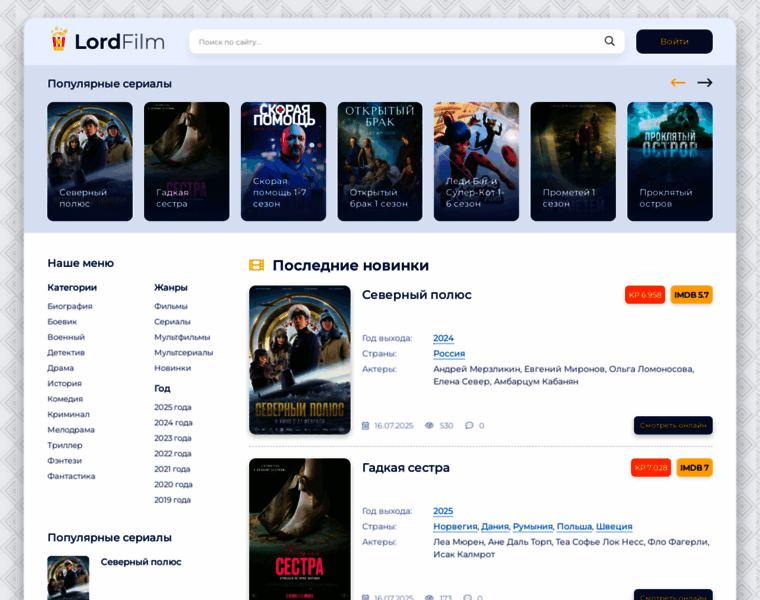The width and height of the screenshot is (760, 600).
Task: Click the comment bubble icon for Северный полюс
Action: [469, 426]
